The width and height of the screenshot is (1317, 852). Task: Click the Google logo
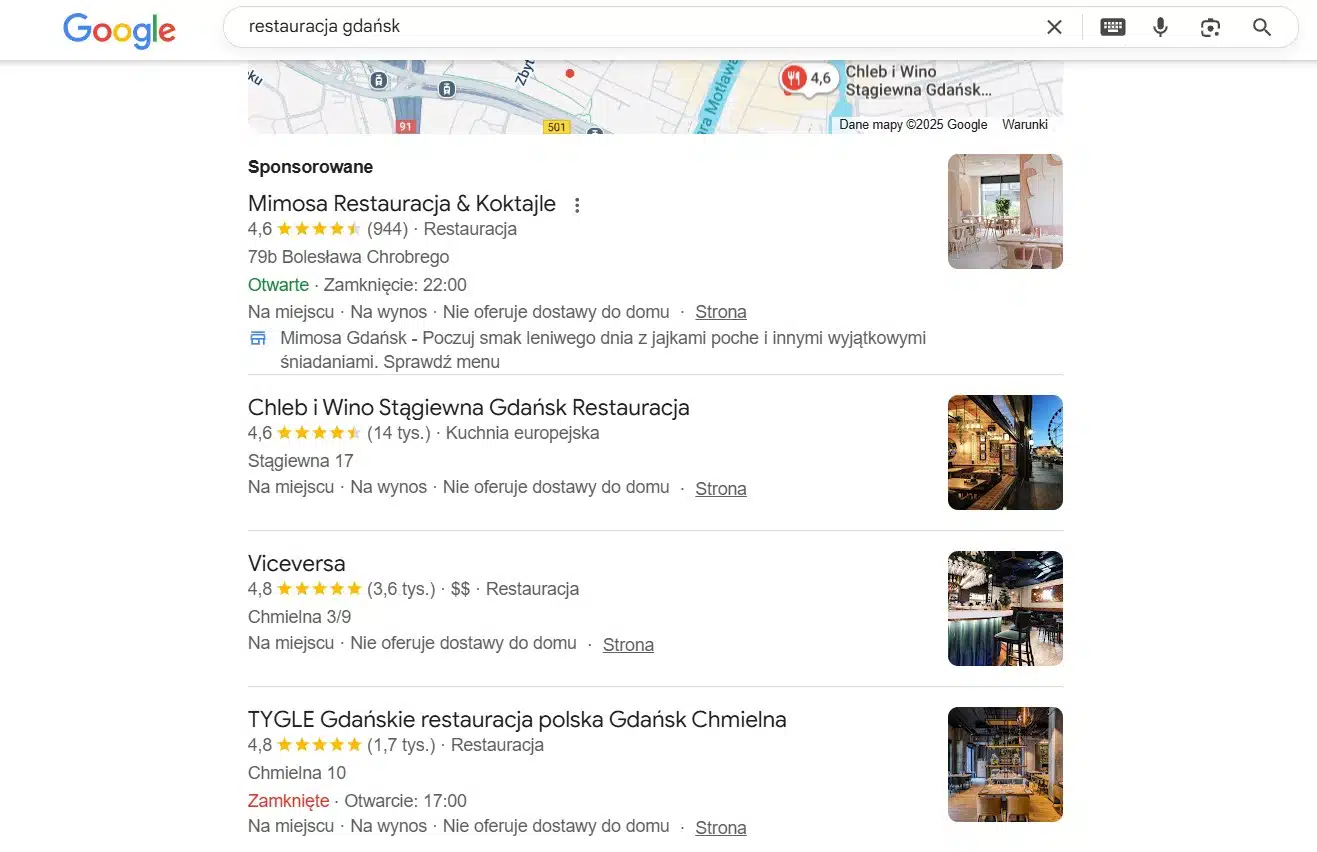pos(119,29)
